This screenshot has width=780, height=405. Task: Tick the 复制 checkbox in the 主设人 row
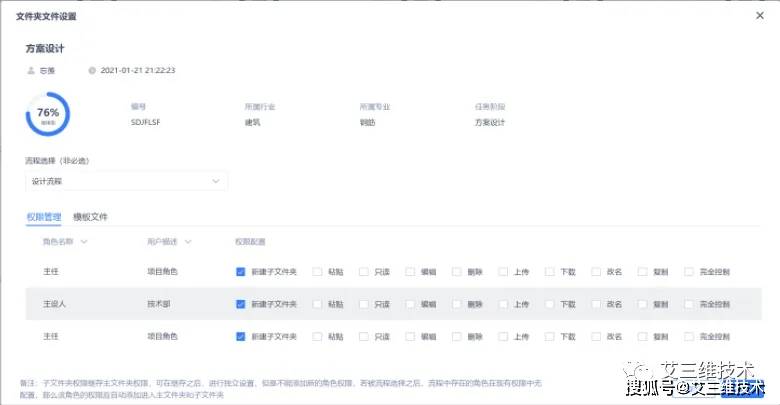(643, 304)
